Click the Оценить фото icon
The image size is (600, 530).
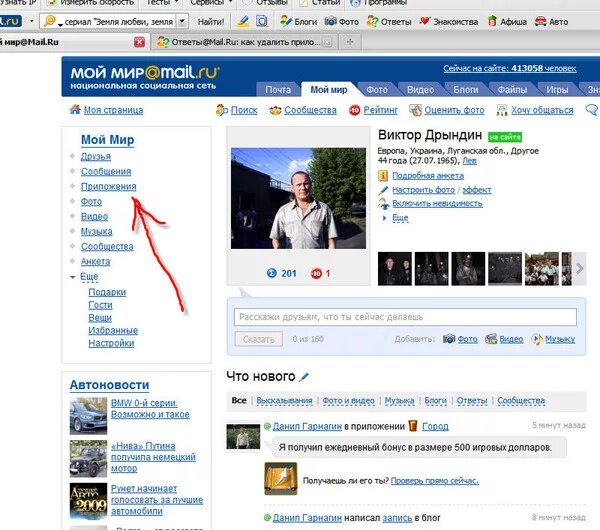click(415, 110)
